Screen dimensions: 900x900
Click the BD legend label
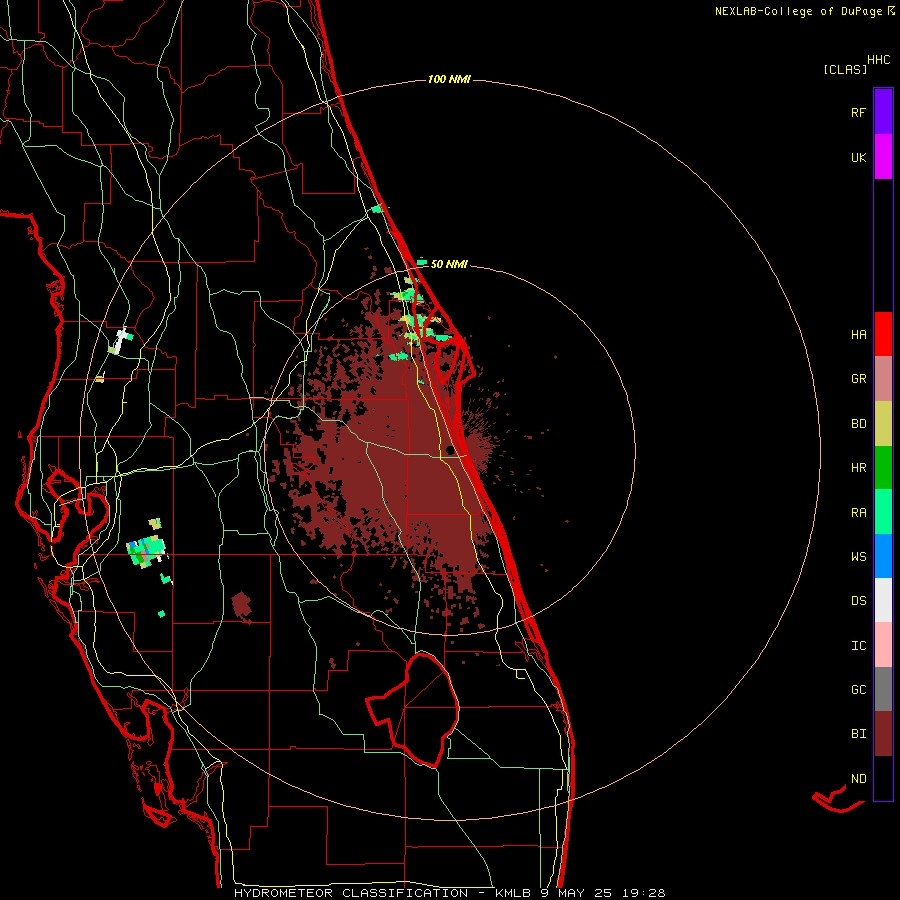pos(858,424)
